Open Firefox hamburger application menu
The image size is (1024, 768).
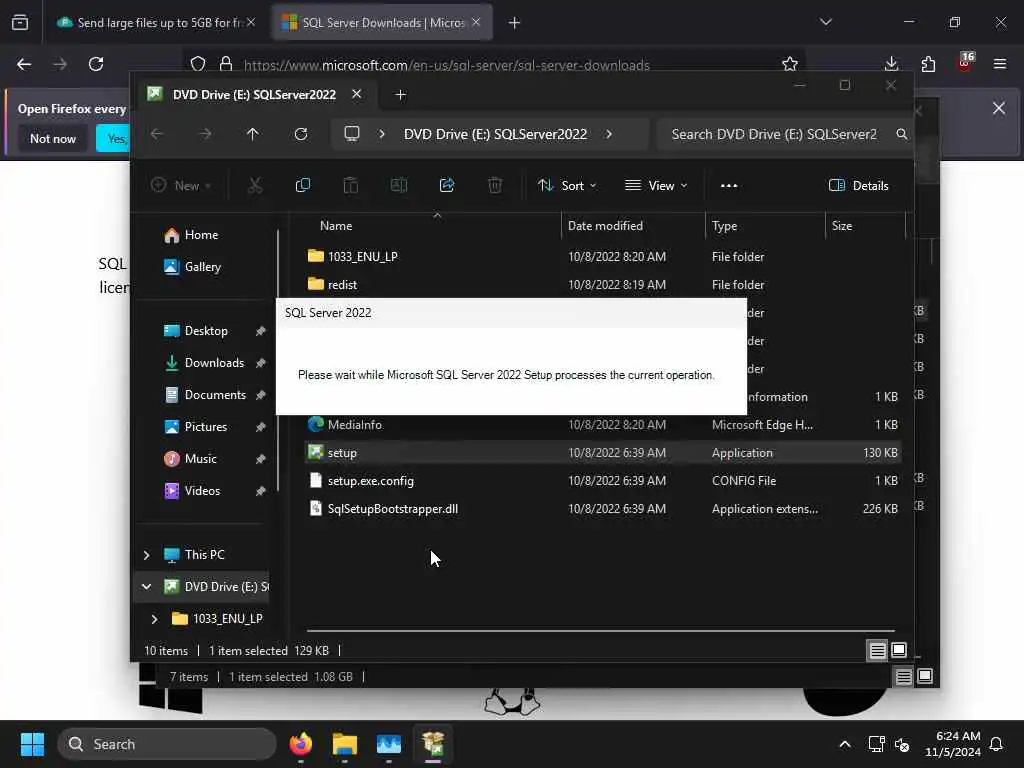tap(999, 64)
